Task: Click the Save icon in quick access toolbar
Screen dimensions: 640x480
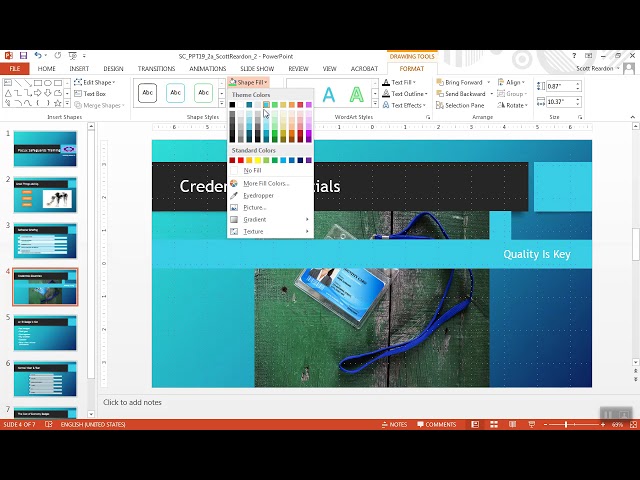Action: tap(23, 56)
